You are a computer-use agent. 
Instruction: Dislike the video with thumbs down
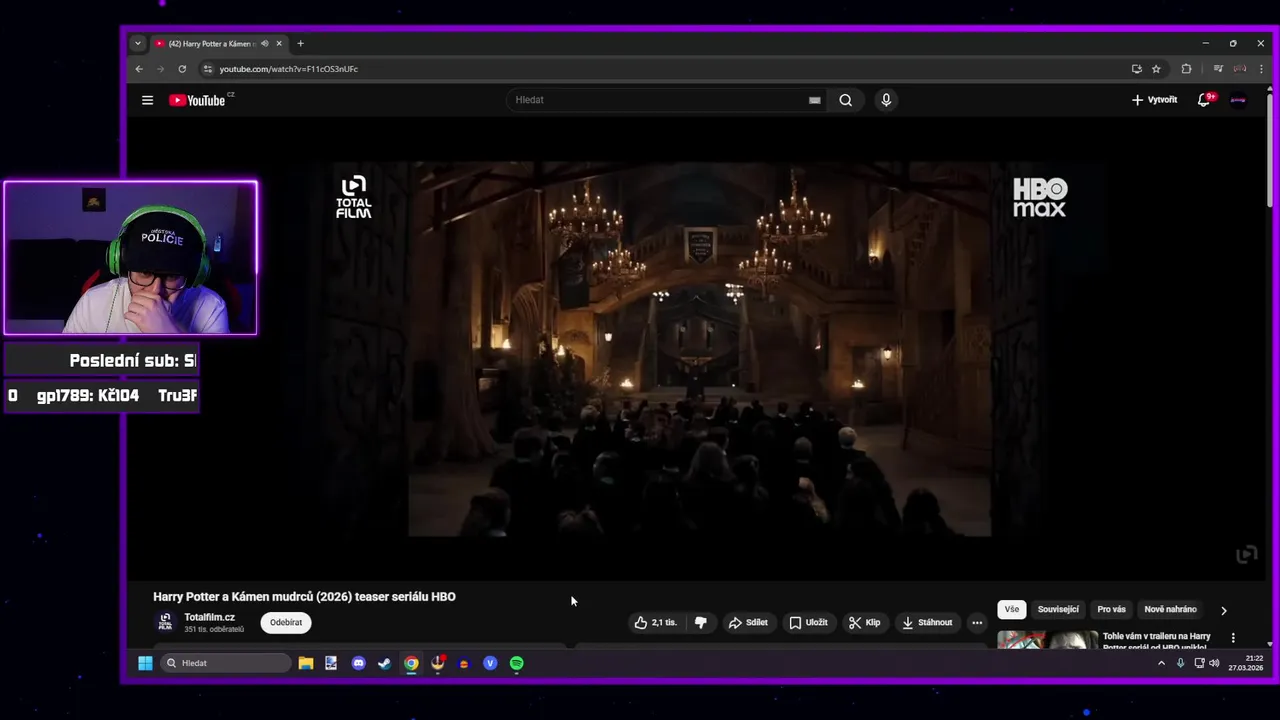[x=701, y=622]
